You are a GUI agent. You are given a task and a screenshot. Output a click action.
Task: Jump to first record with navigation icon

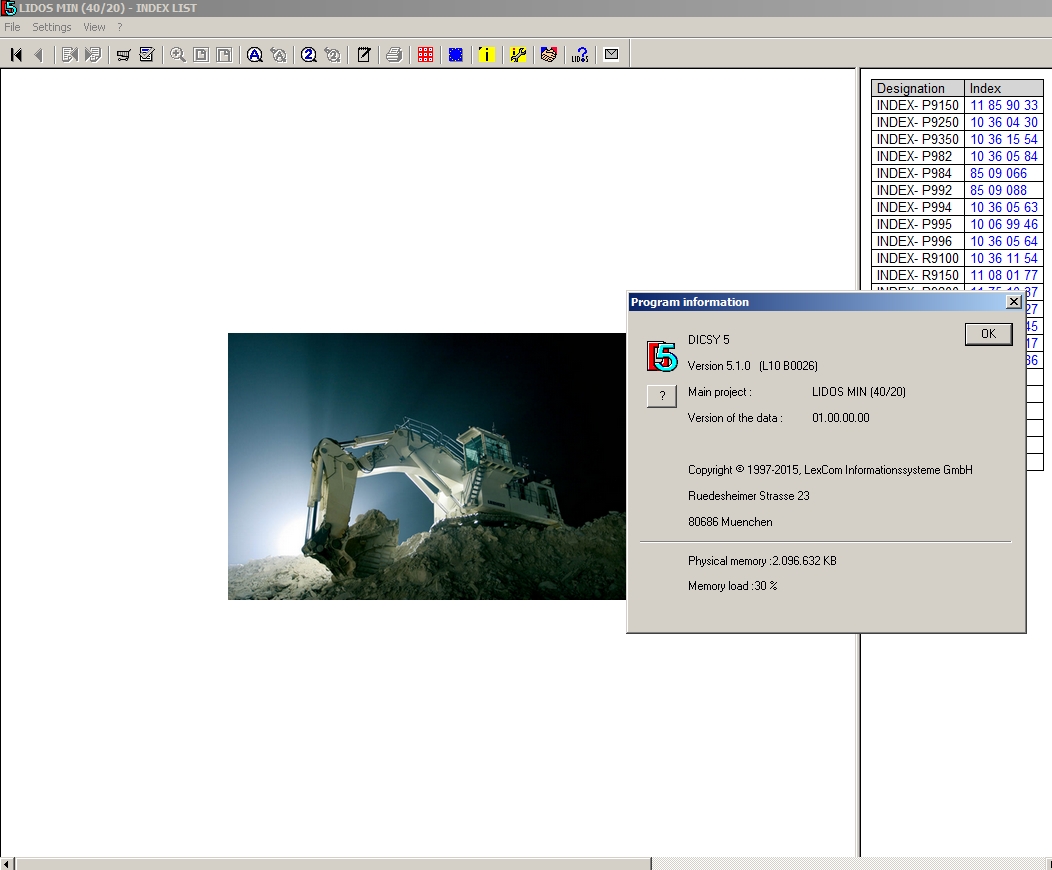click(x=14, y=55)
